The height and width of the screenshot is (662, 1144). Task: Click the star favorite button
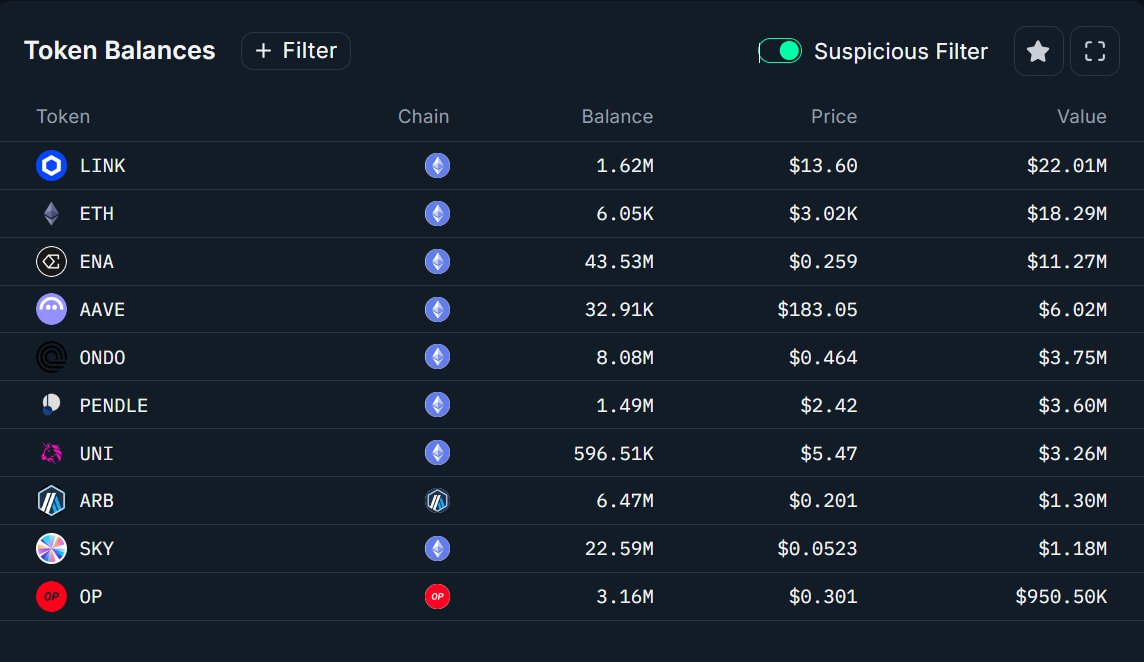point(1038,51)
